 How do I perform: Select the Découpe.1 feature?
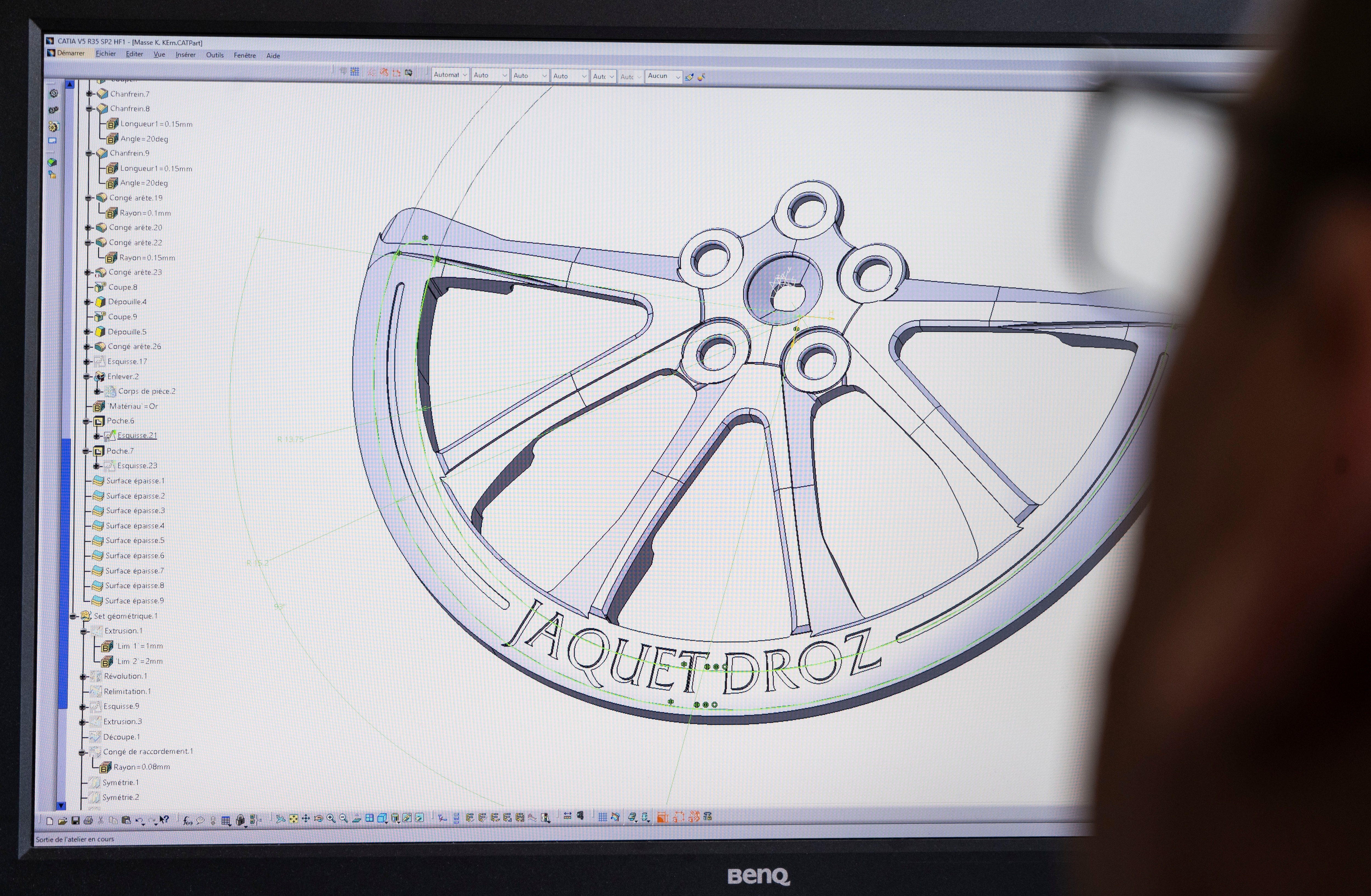point(121,737)
